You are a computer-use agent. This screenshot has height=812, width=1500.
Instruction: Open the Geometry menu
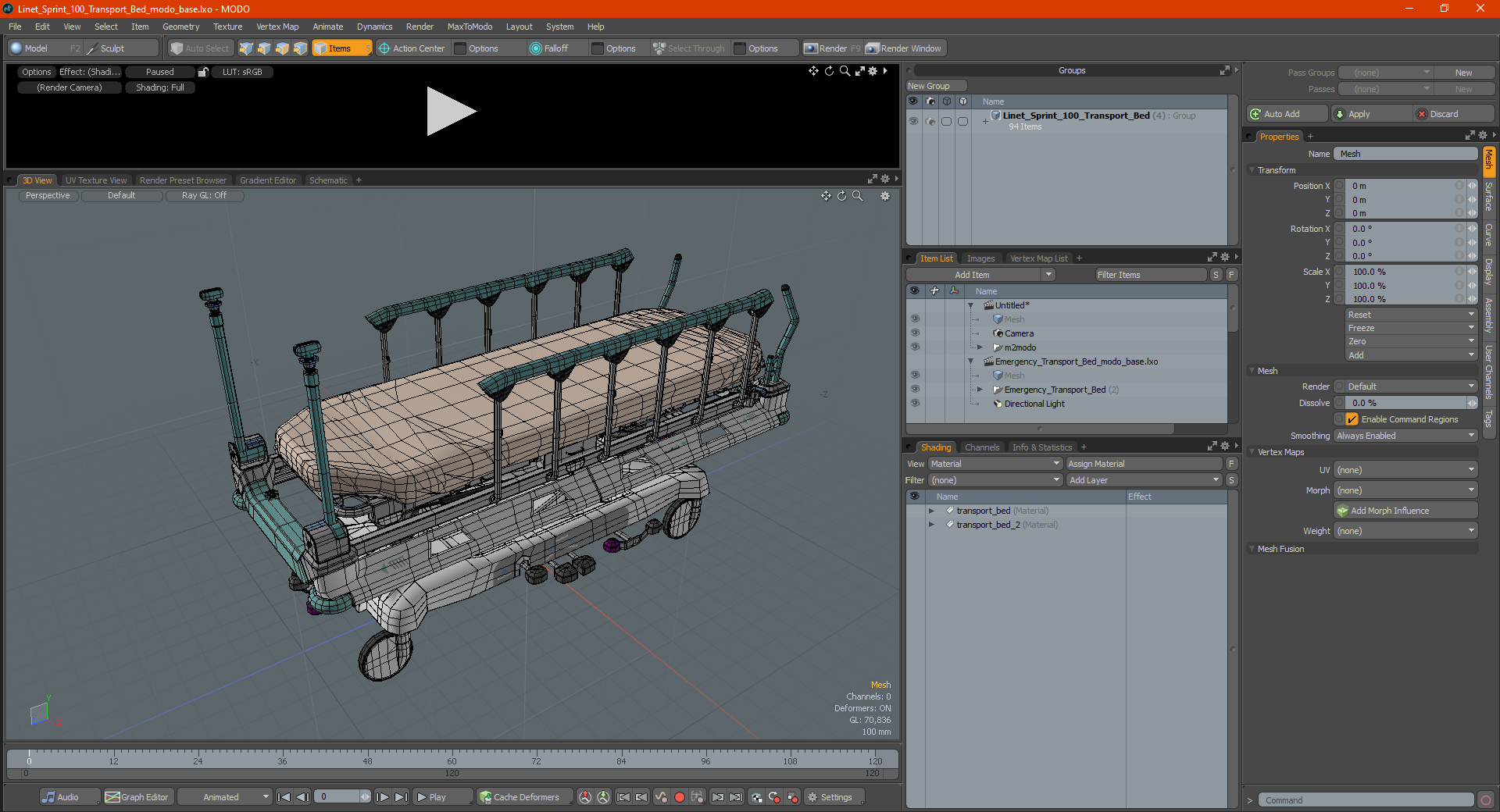[180, 27]
